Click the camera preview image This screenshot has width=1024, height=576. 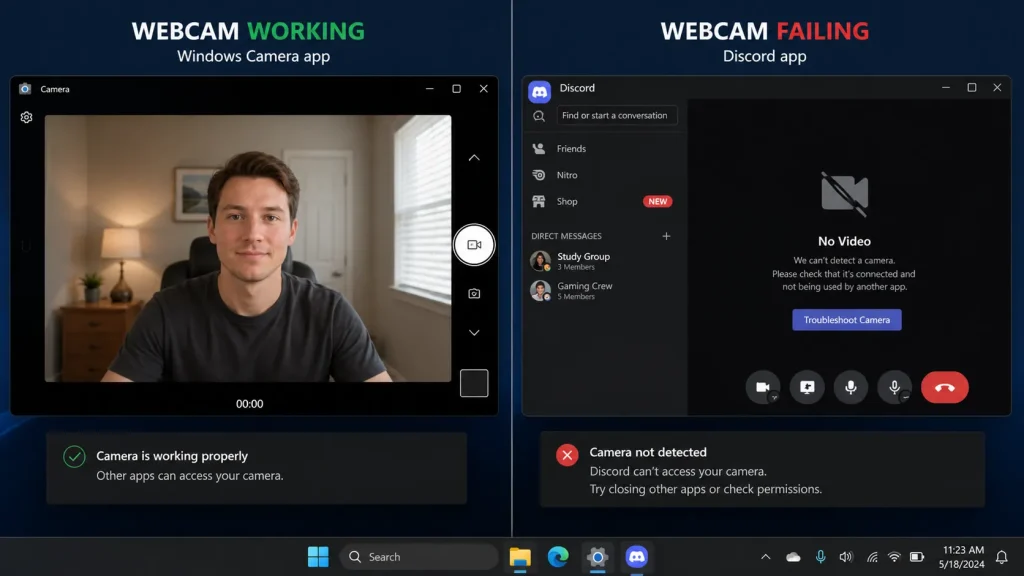point(248,249)
